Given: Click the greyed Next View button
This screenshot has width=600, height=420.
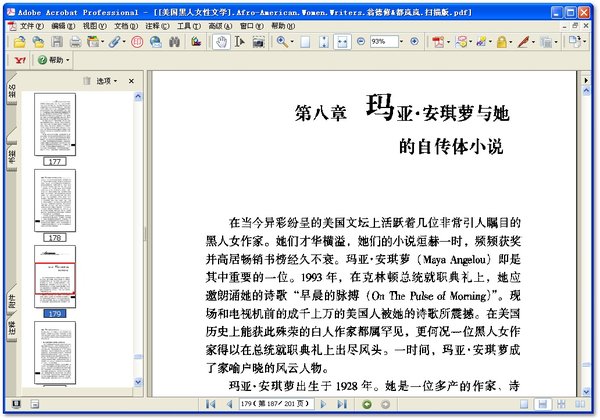Looking at the screenshot, I should point(385,404).
